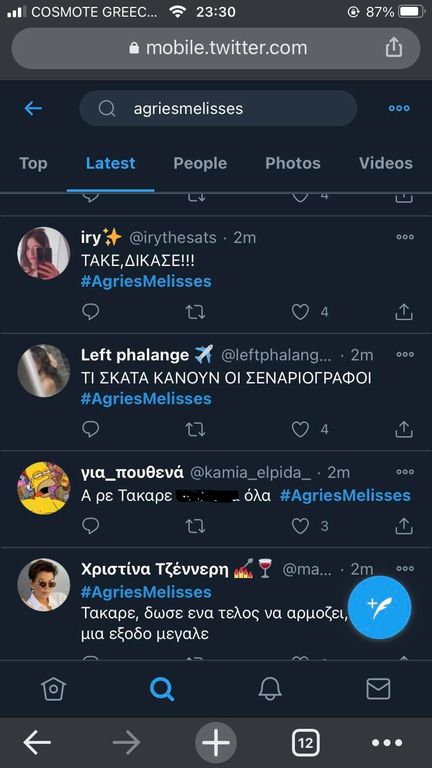Open browser share button in address bar

(x=394, y=48)
